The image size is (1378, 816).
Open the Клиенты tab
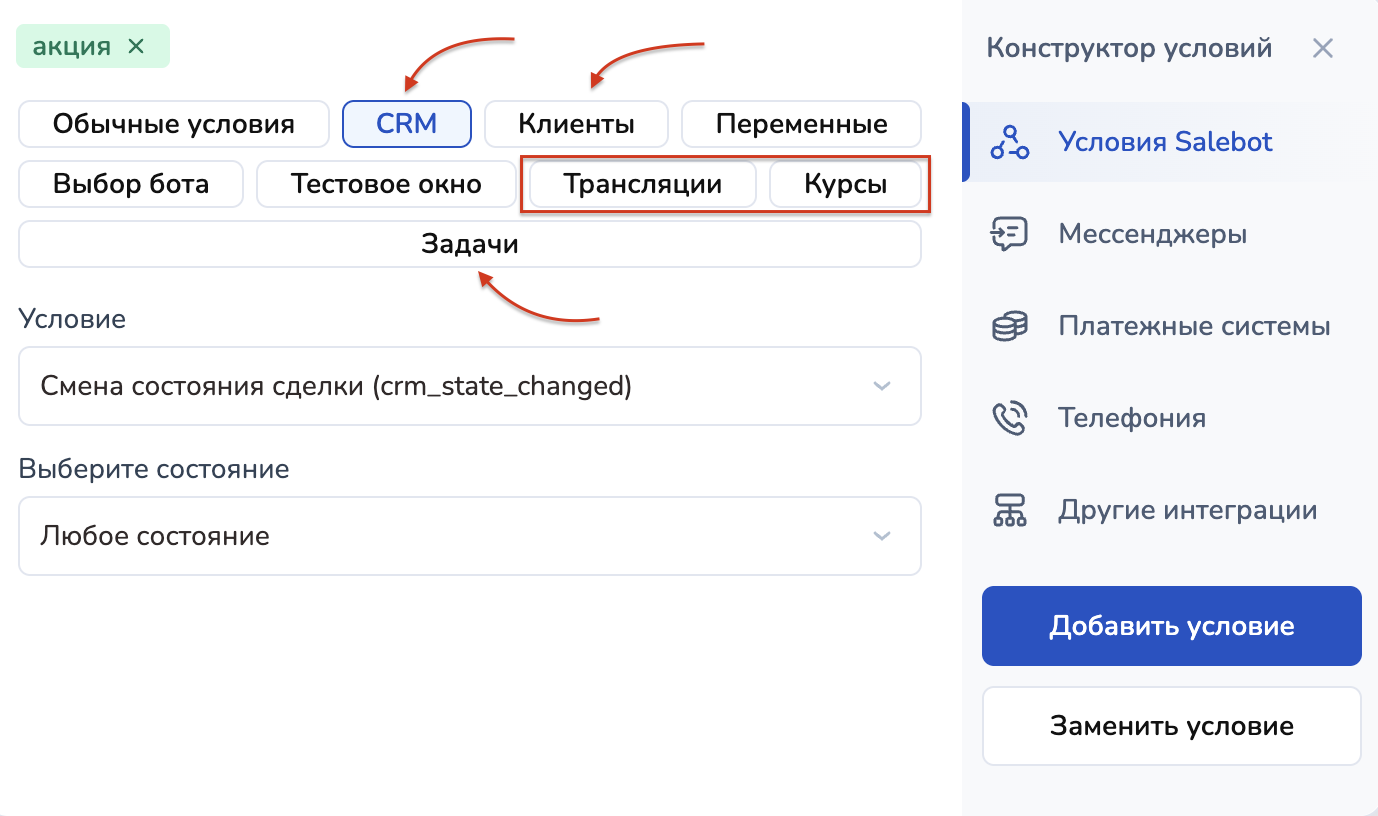click(x=576, y=124)
